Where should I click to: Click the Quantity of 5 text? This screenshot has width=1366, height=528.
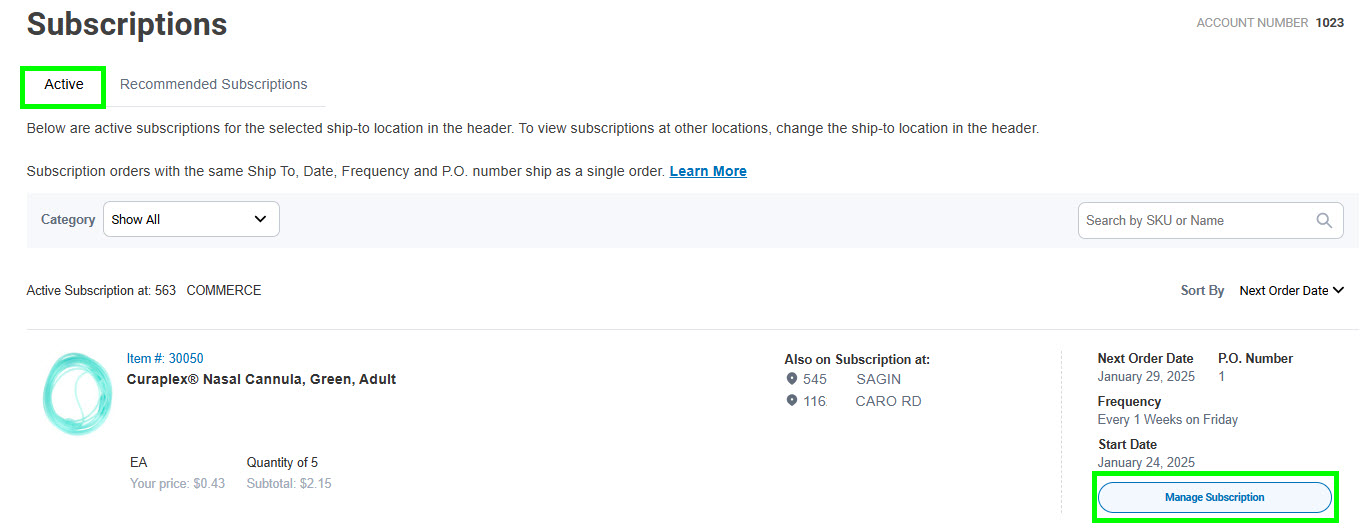[282, 462]
